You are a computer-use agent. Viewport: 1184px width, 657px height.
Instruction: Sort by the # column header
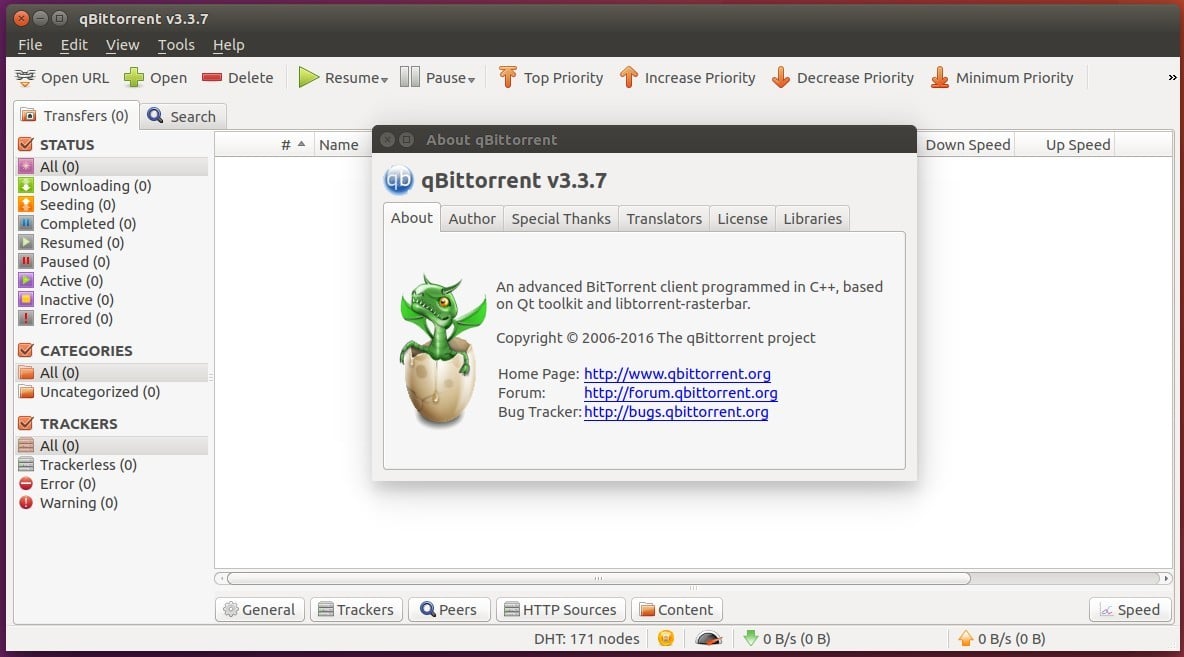pyautogui.click(x=264, y=144)
